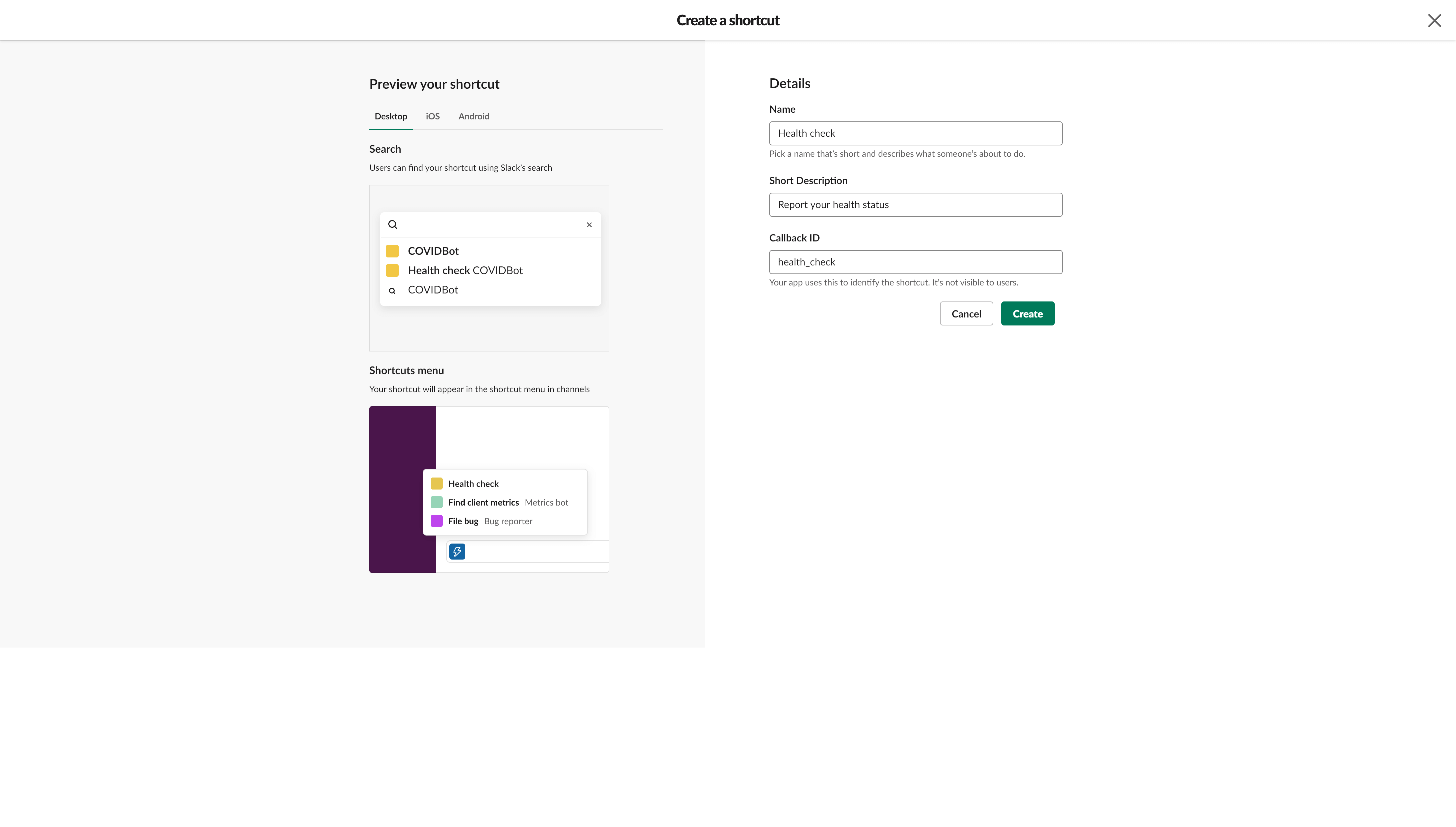Click the green Find client metrics icon
1456x827 pixels.
[x=436, y=502]
